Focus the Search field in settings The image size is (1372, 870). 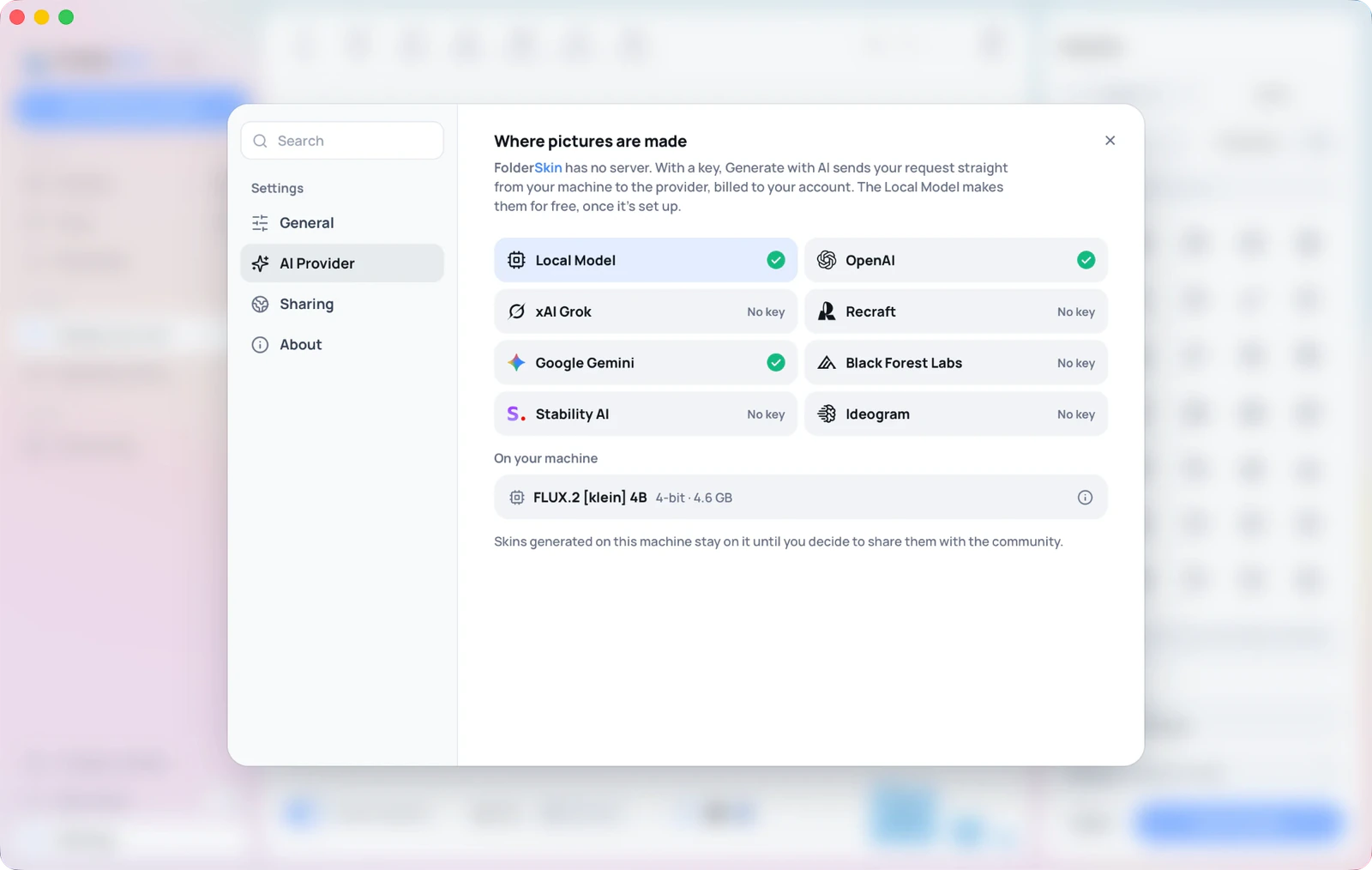(x=342, y=141)
